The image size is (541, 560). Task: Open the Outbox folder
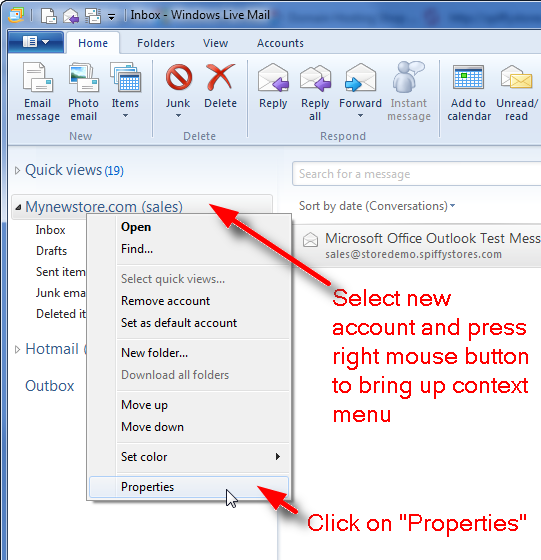click(x=50, y=386)
